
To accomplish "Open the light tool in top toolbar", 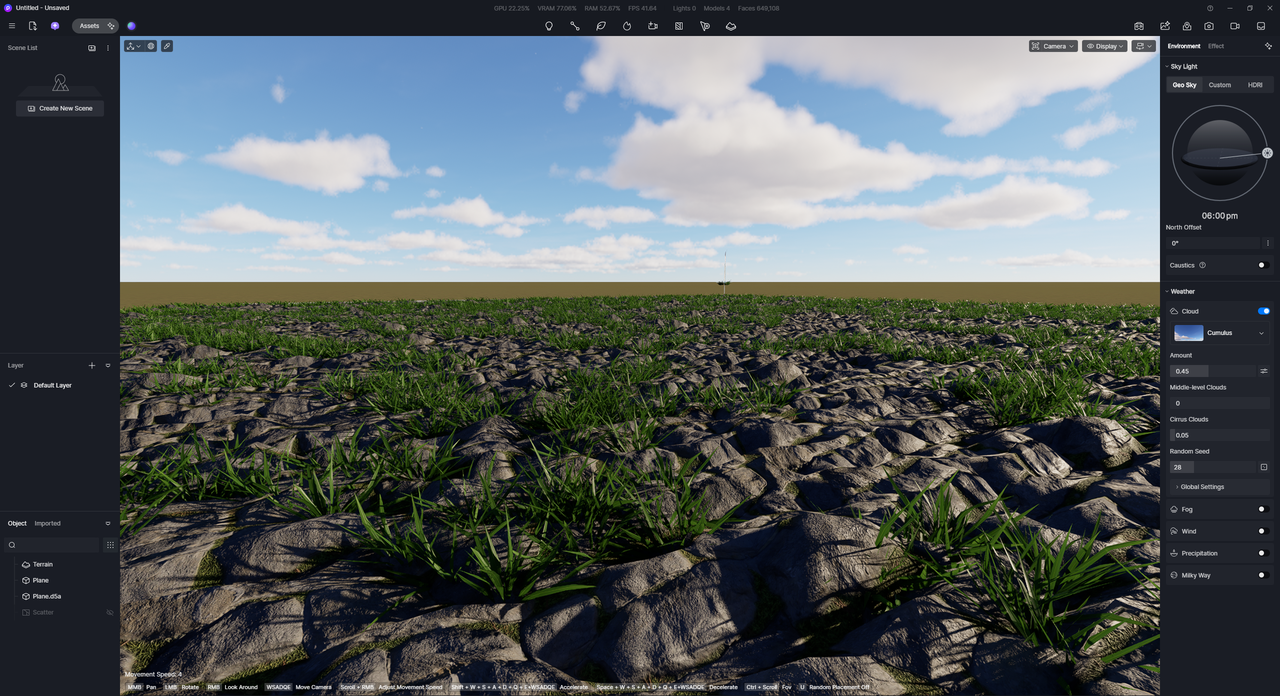I will click(x=549, y=26).
